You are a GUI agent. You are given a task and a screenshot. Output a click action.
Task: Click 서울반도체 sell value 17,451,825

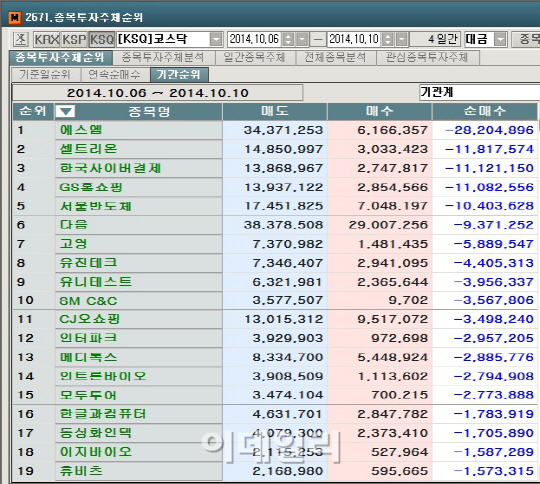[284, 206]
